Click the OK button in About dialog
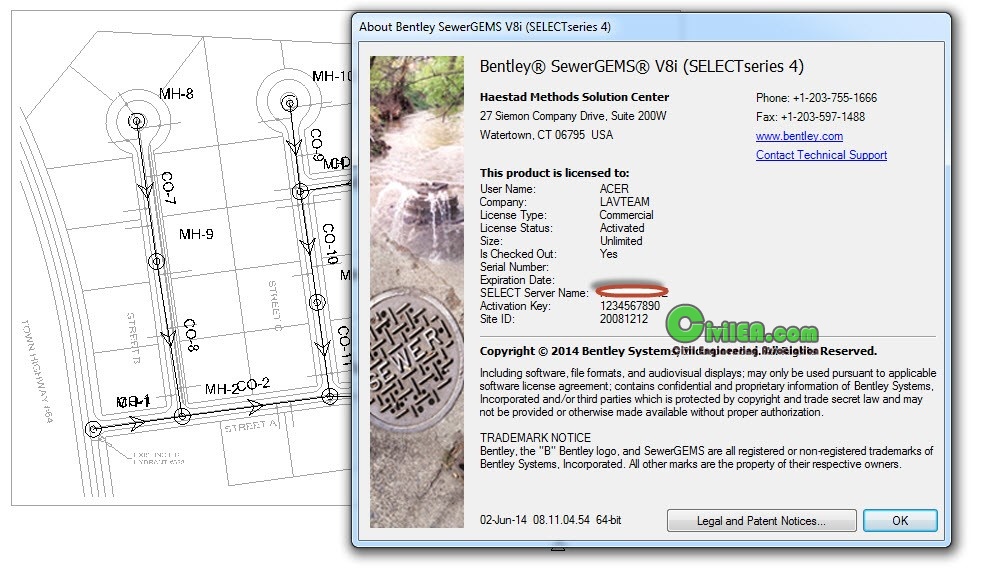Screen dimensions: 1004x573 tap(900, 521)
